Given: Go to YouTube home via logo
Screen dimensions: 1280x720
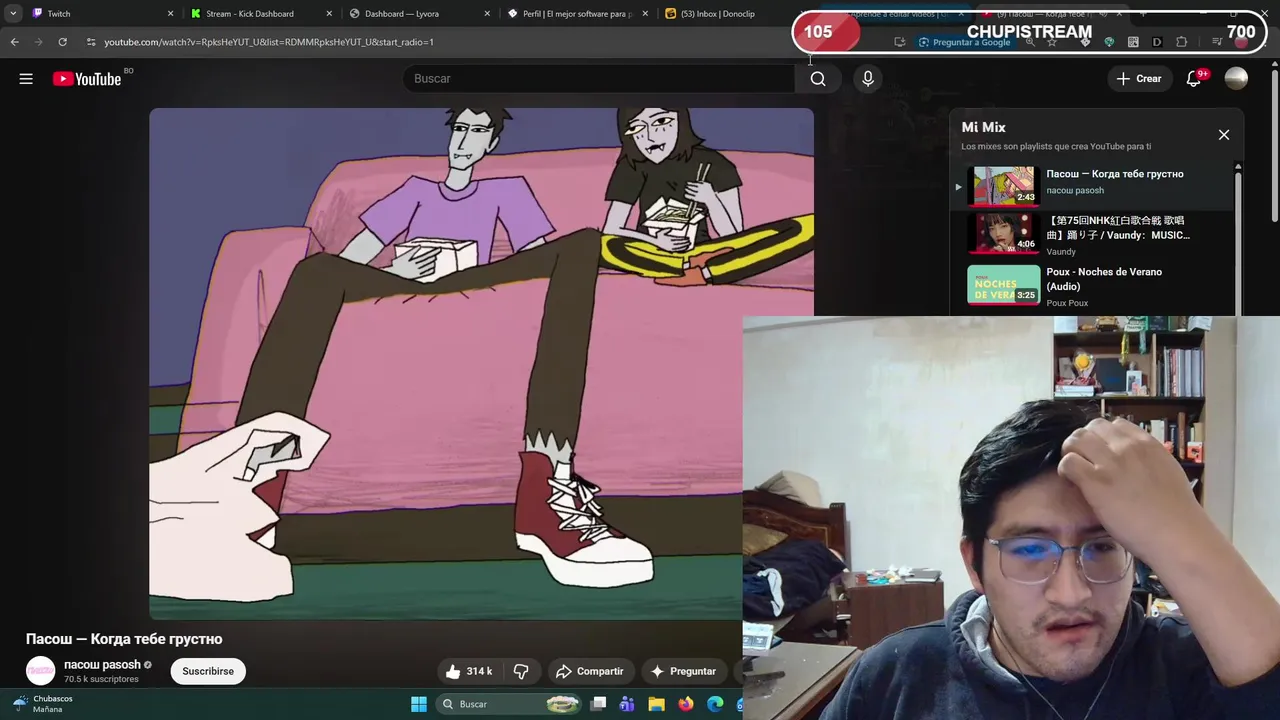Looking at the screenshot, I should click(x=87, y=79).
